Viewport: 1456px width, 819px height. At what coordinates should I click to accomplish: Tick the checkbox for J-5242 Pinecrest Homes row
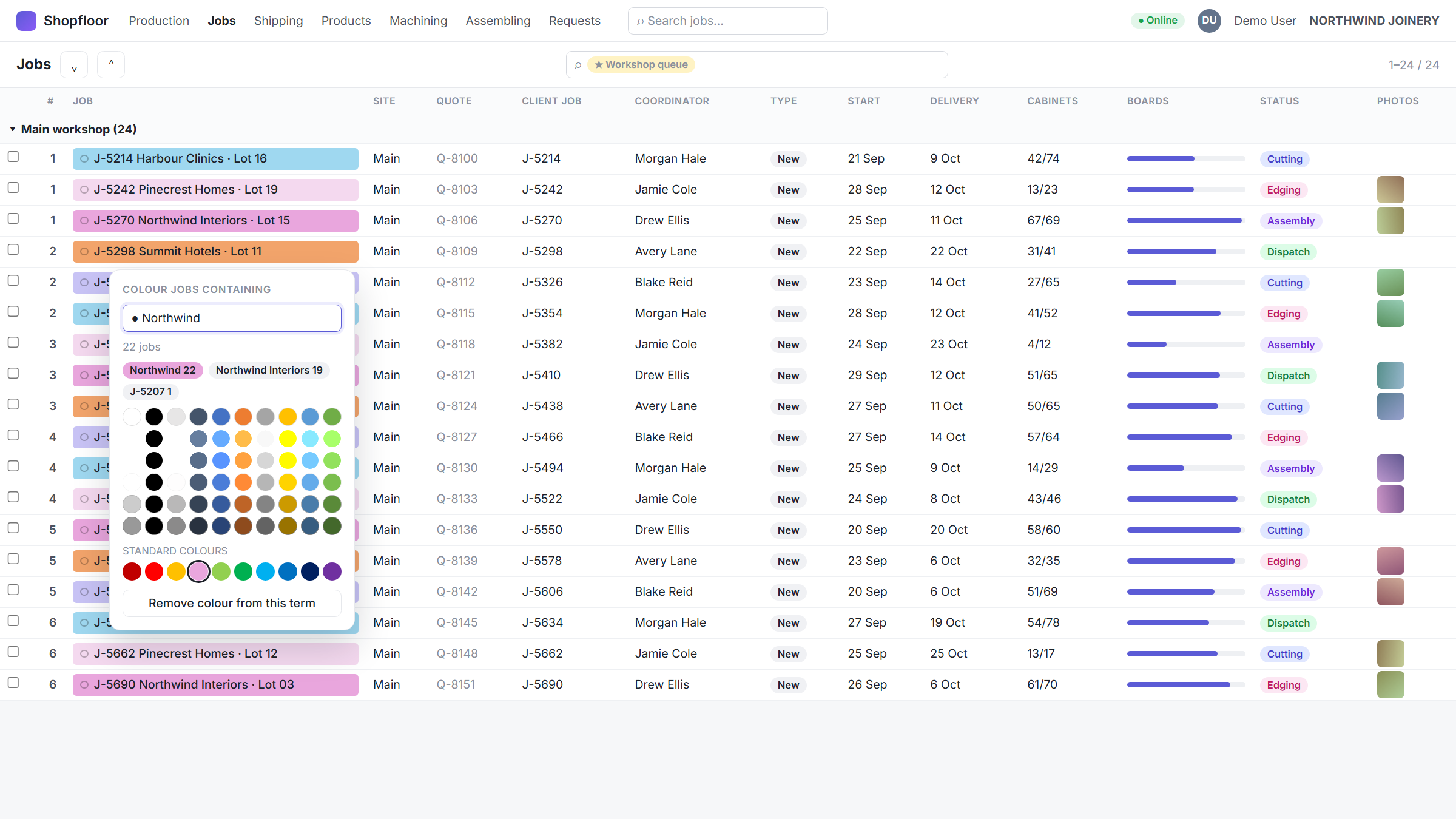pyautogui.click(x=13, y=188)
